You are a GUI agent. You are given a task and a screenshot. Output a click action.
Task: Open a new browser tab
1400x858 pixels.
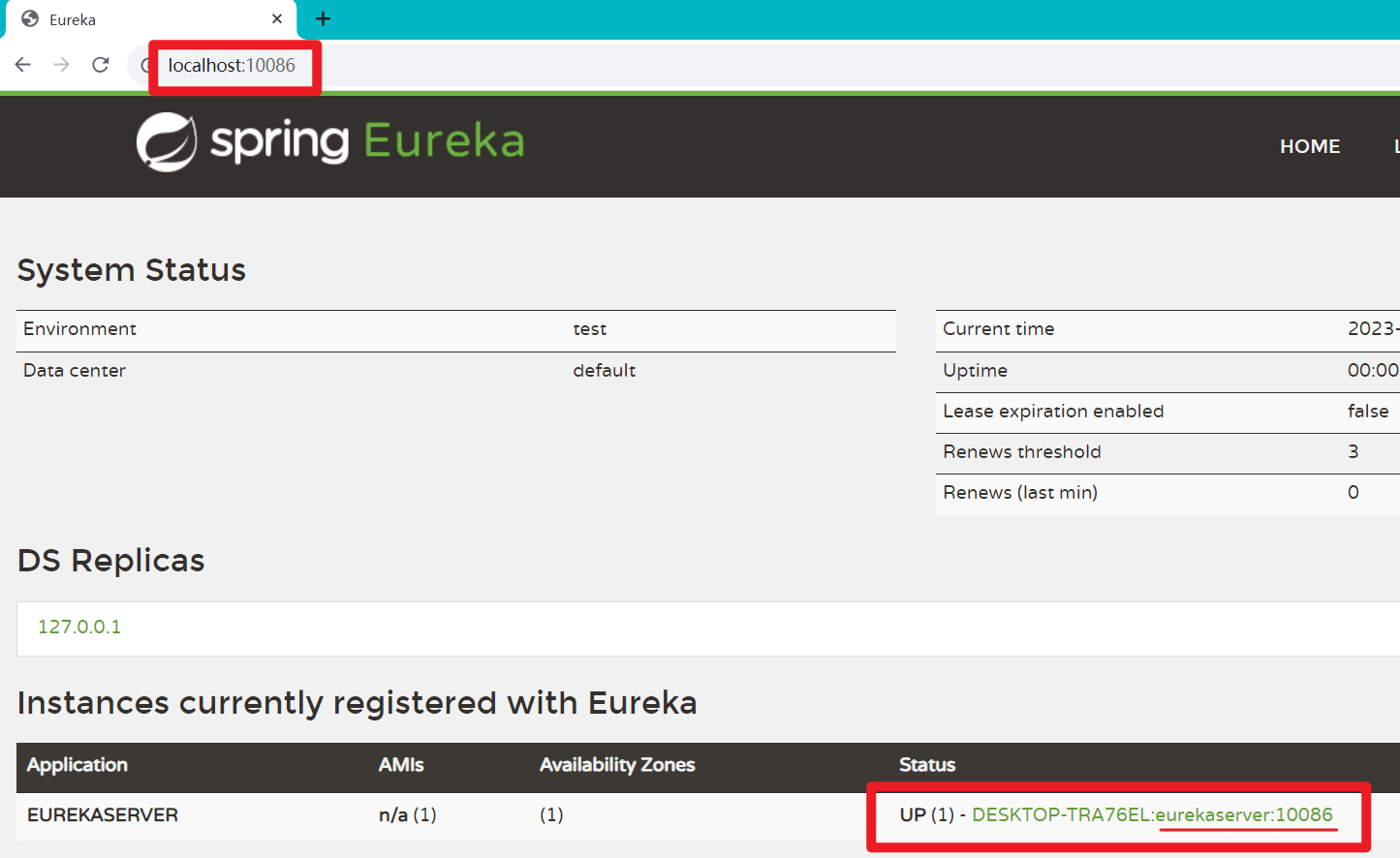point(323,19)
